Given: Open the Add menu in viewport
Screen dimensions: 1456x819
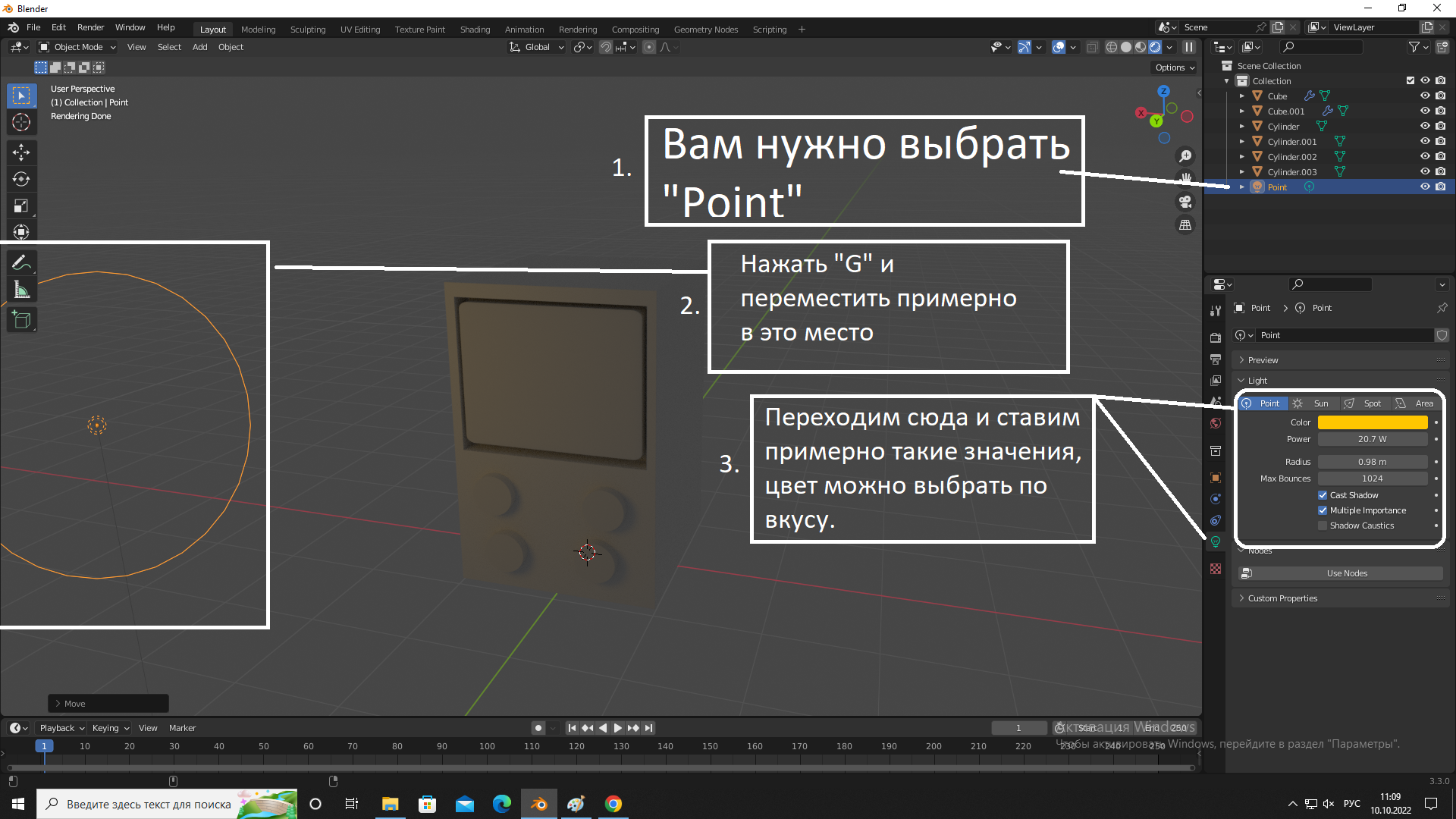Looking at the screenshot, I should click(199, 47).
